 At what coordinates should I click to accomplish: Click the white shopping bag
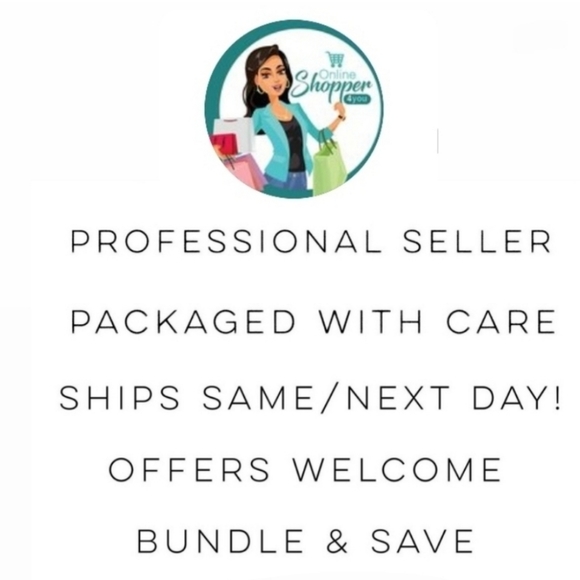(x=234, y=134)
